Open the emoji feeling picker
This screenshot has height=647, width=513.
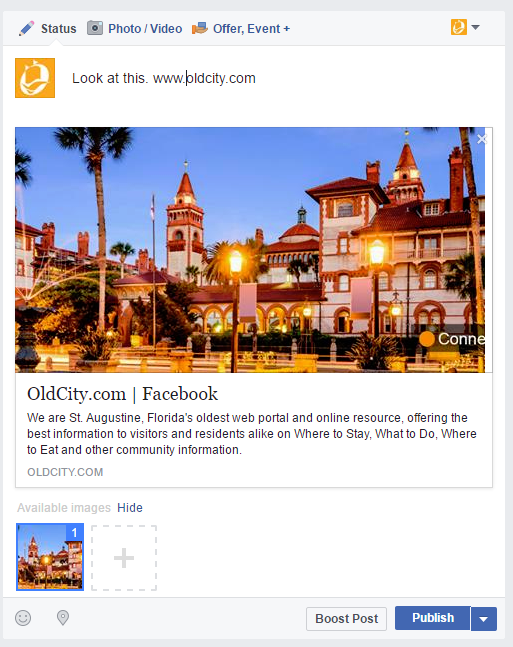(x=23, y=618)
